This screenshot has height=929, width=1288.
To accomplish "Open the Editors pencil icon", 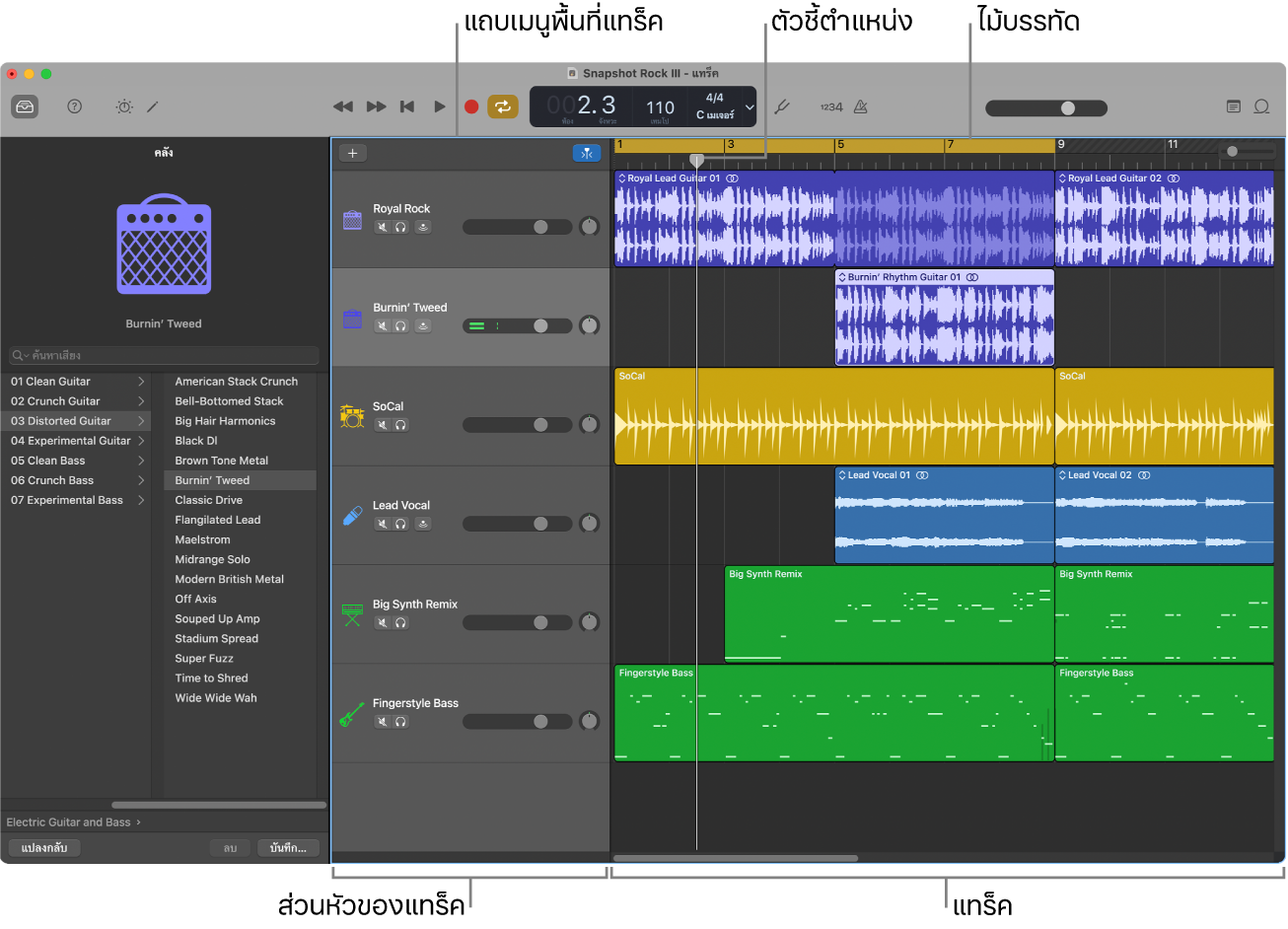I will 153,107.
